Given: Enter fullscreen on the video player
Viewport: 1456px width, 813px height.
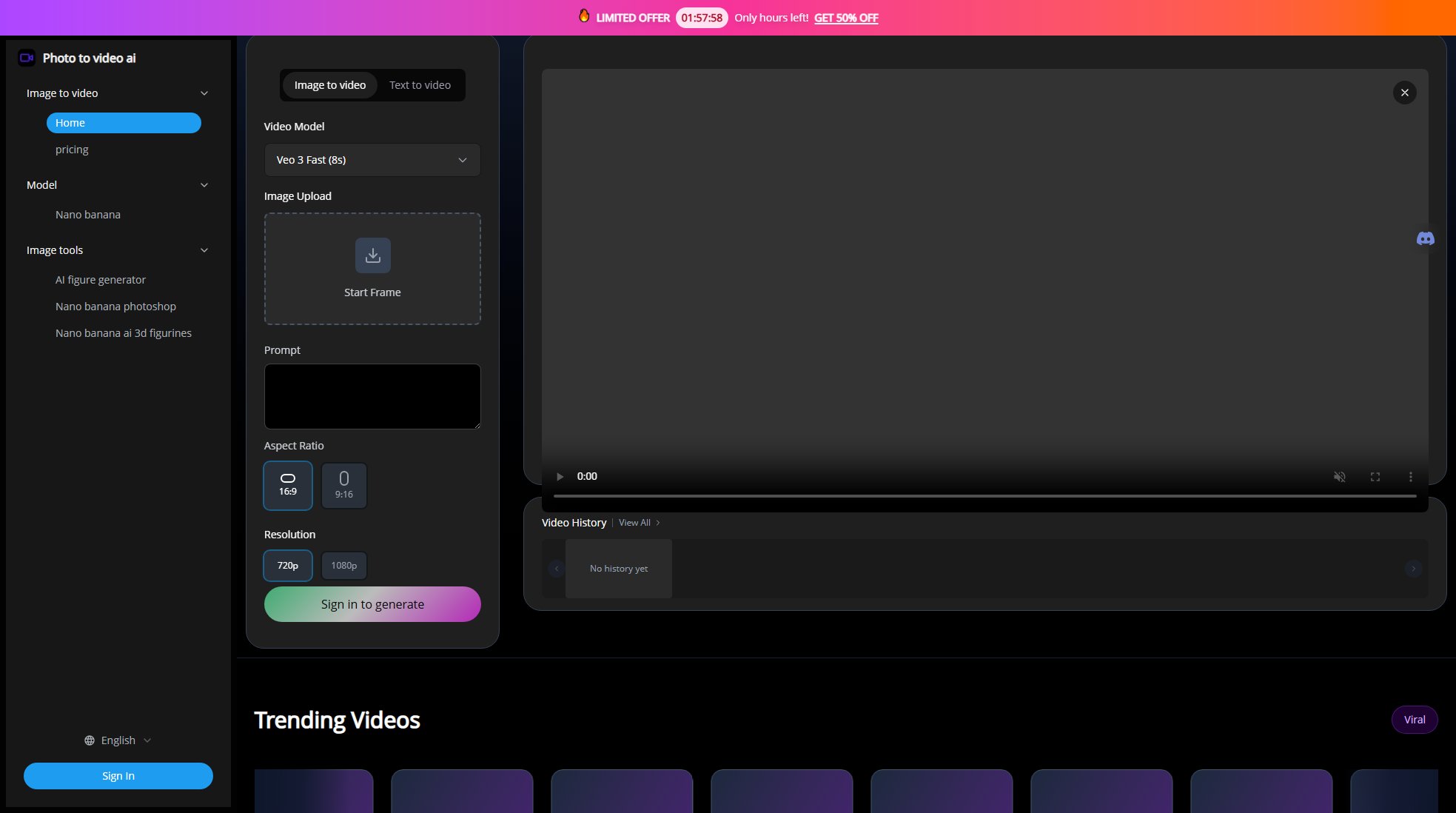Looking at the screenshot, I should (x=1375, y=477).
